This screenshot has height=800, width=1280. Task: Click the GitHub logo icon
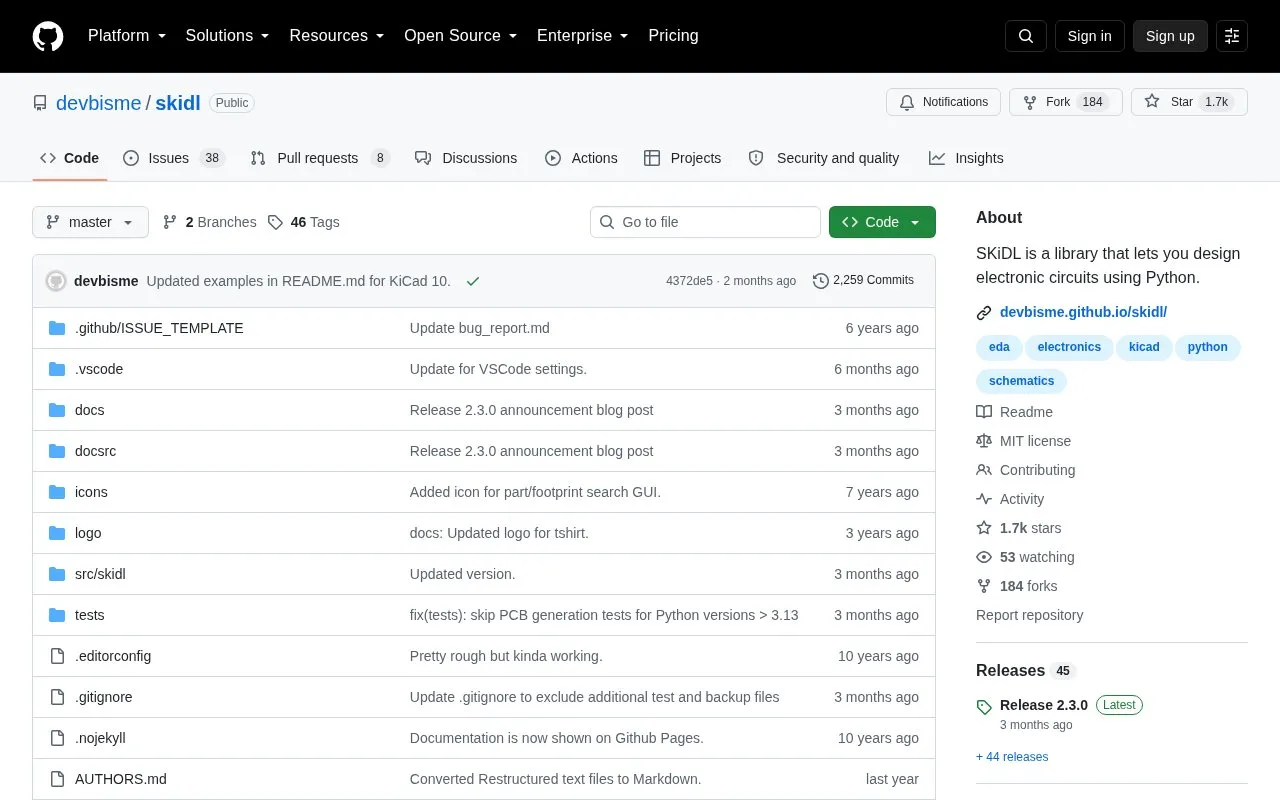pos(48,36)
